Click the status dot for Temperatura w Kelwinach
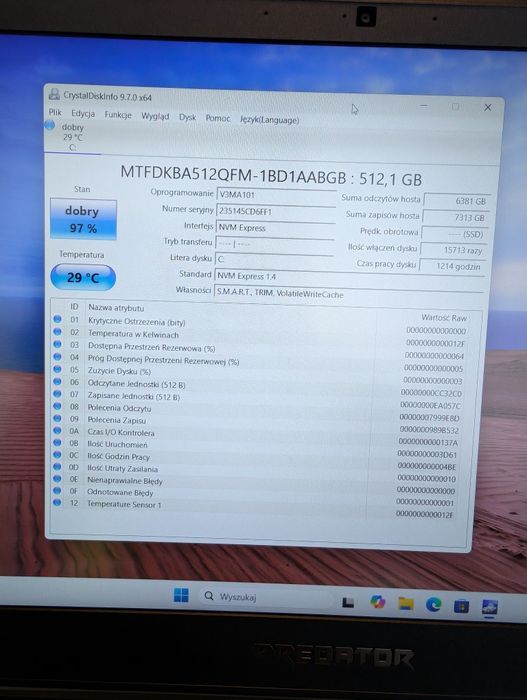527x700 pixels. pos(57,331)
